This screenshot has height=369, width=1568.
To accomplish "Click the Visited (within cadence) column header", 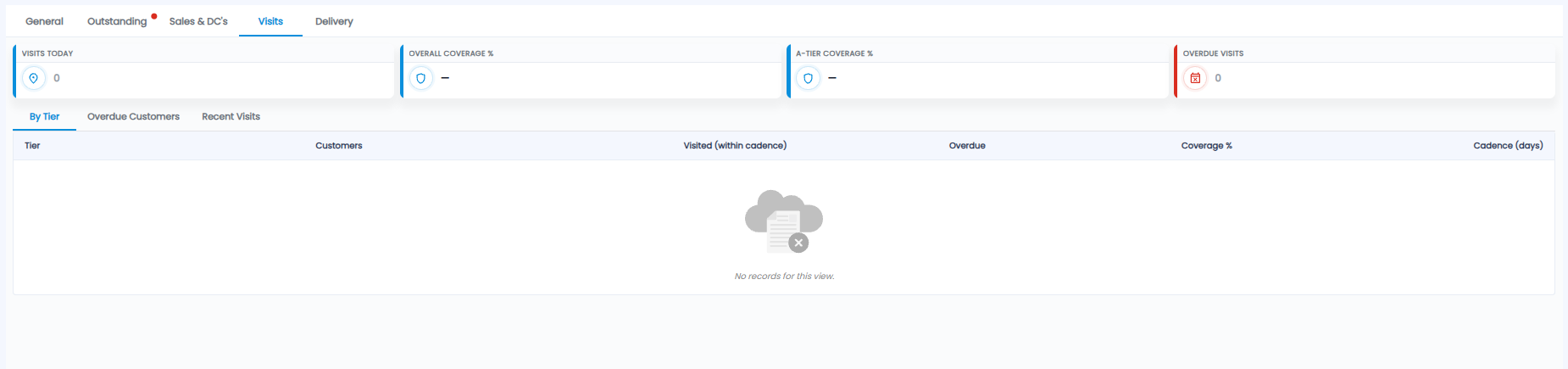I will point(735,146).
